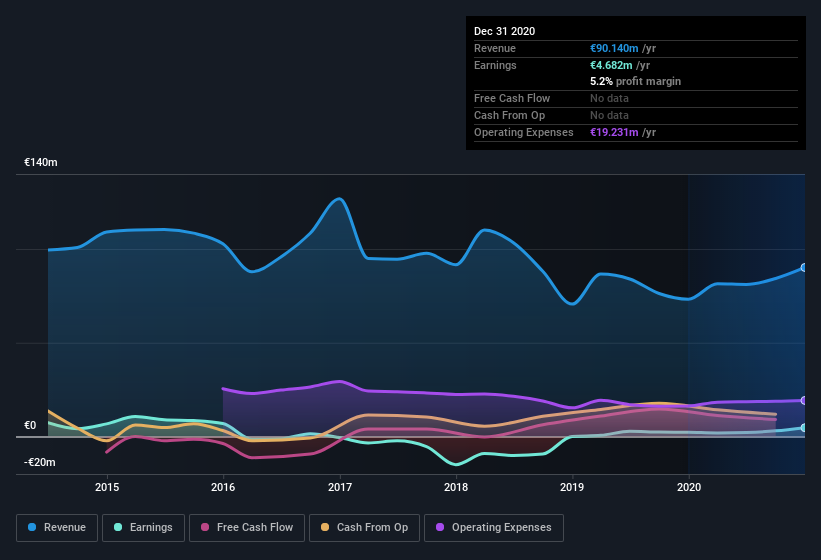Toggle the Operating Expenses legend button

494,528
